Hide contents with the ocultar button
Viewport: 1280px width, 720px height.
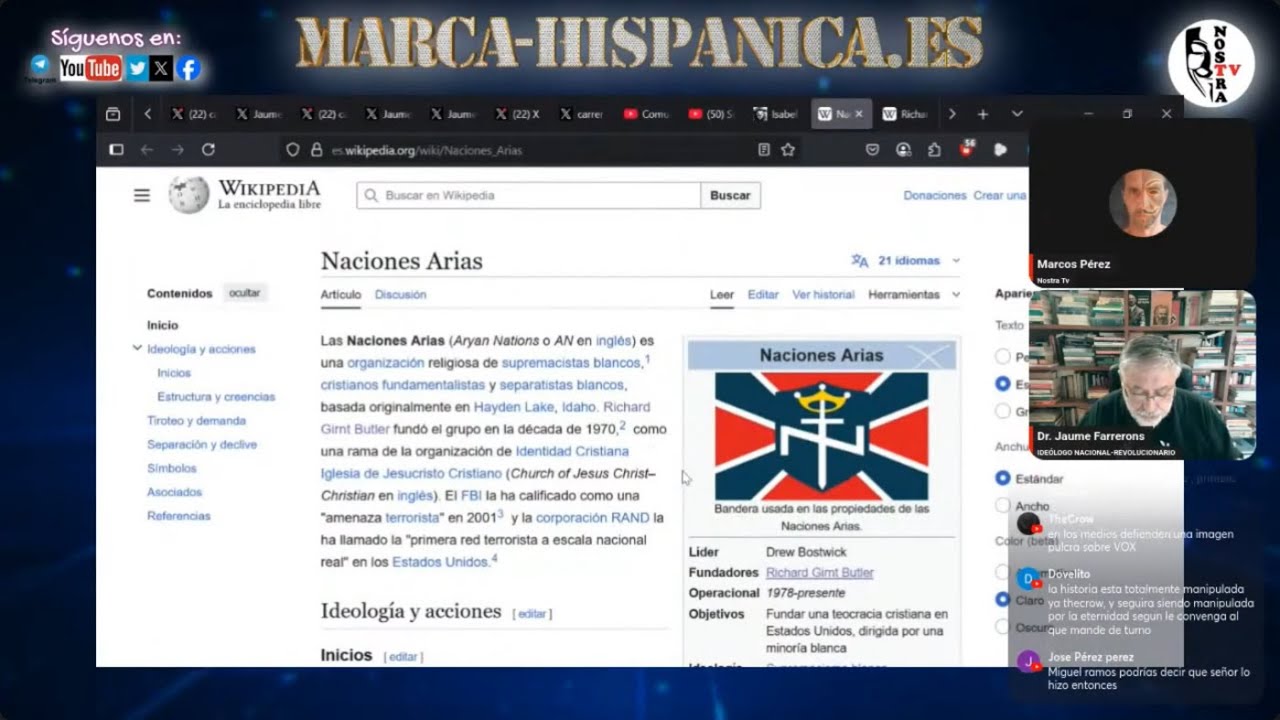pyautogui.click(x=244, y=293)
